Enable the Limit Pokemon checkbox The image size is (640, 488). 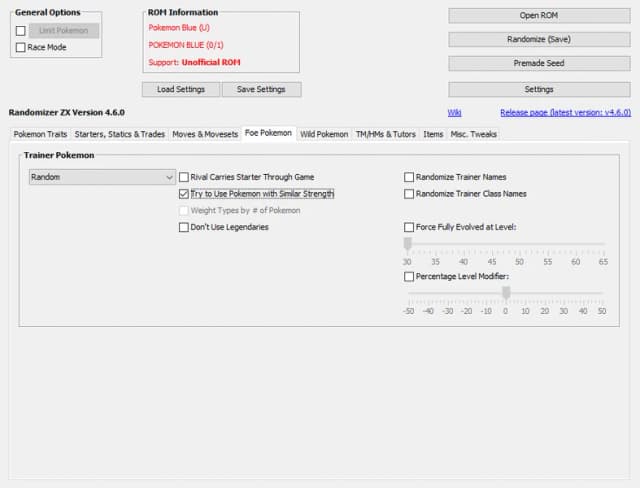[20, 31]
